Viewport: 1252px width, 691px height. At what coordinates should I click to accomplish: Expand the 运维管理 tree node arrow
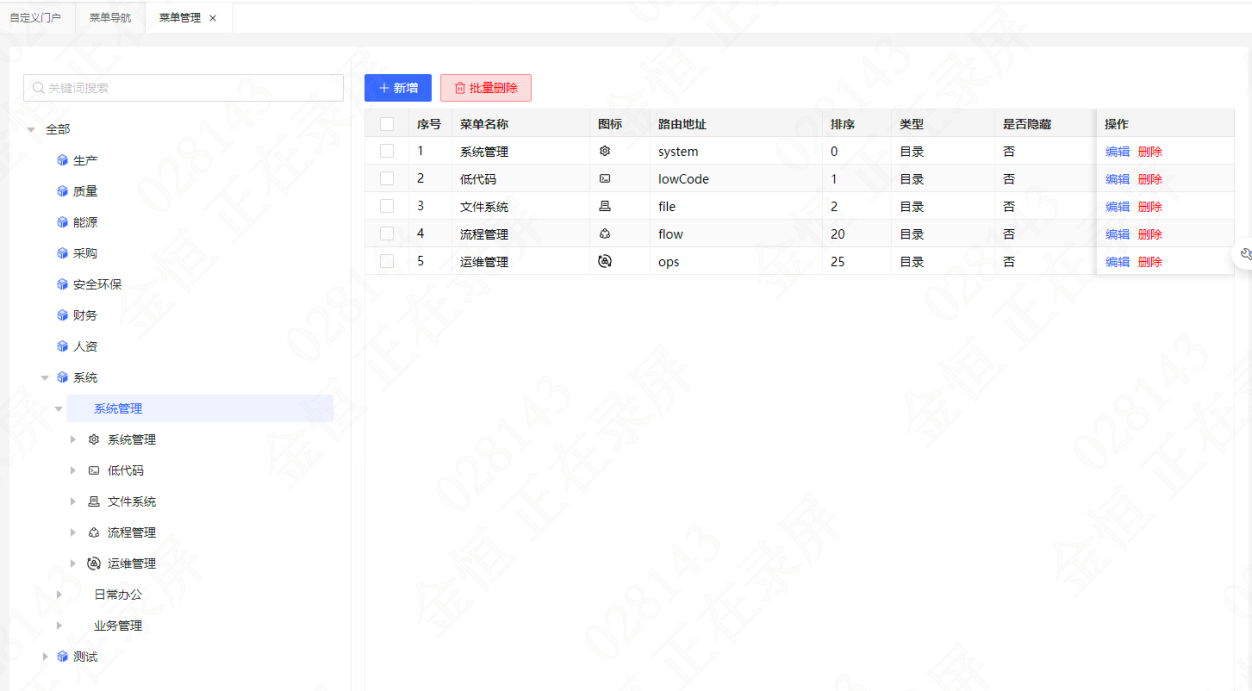pyautogui.click(x=73, y=563)
